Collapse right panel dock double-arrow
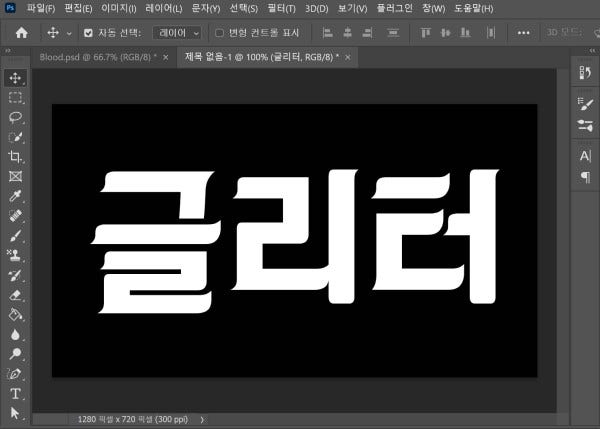Viewport: 600px width, 429px height. [592, 51]
